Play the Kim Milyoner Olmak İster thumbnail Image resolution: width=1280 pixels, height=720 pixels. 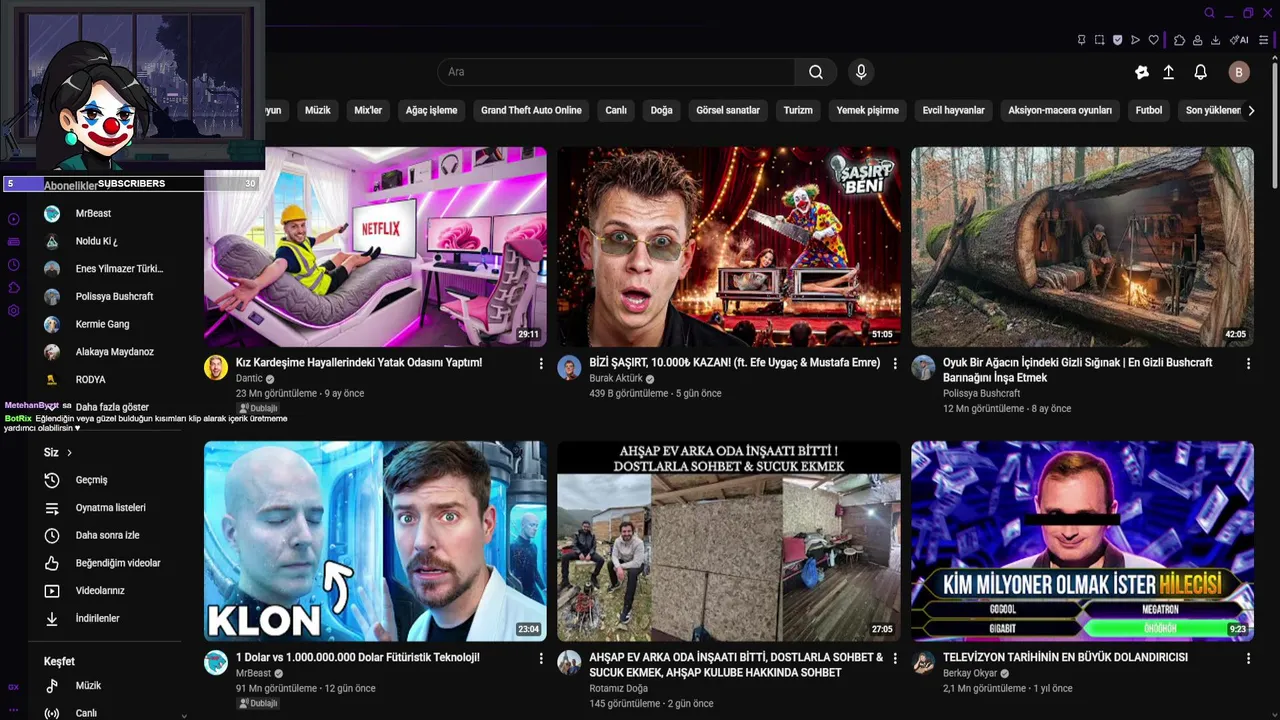[x=1082, y=541]
